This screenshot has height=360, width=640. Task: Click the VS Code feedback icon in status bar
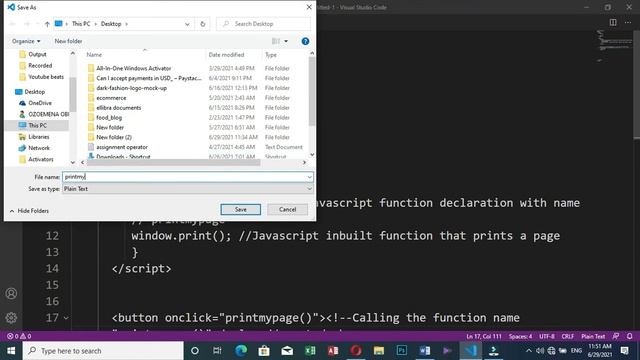(616, 336)
